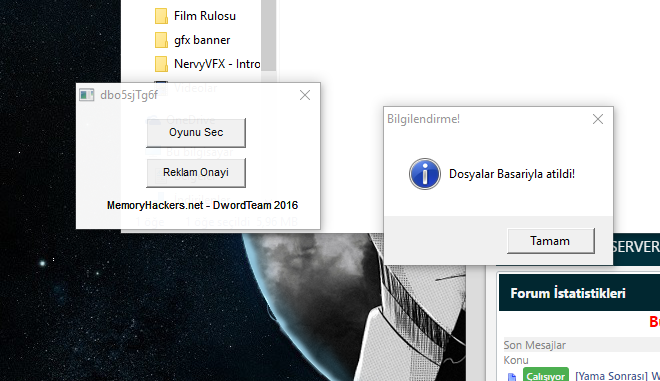Click the thread document icon beside Çalışıyor
Screen dimensions: 660x381
(512, 377)
